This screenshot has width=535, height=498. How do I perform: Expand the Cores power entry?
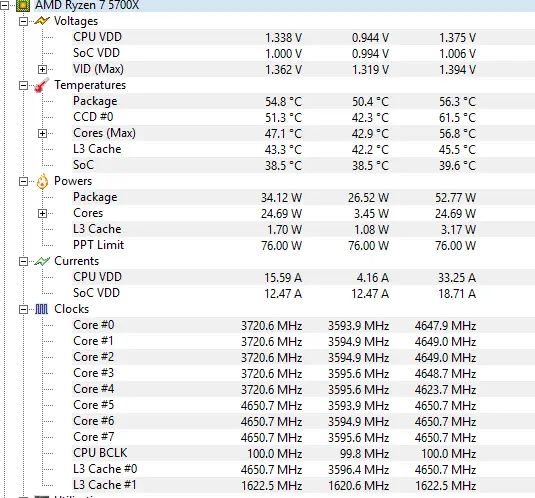coord(42,214)
